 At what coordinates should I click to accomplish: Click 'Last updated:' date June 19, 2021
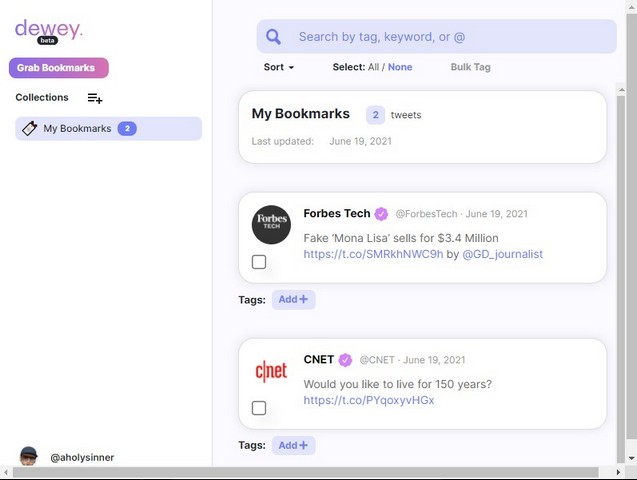[x=360, y=141]
